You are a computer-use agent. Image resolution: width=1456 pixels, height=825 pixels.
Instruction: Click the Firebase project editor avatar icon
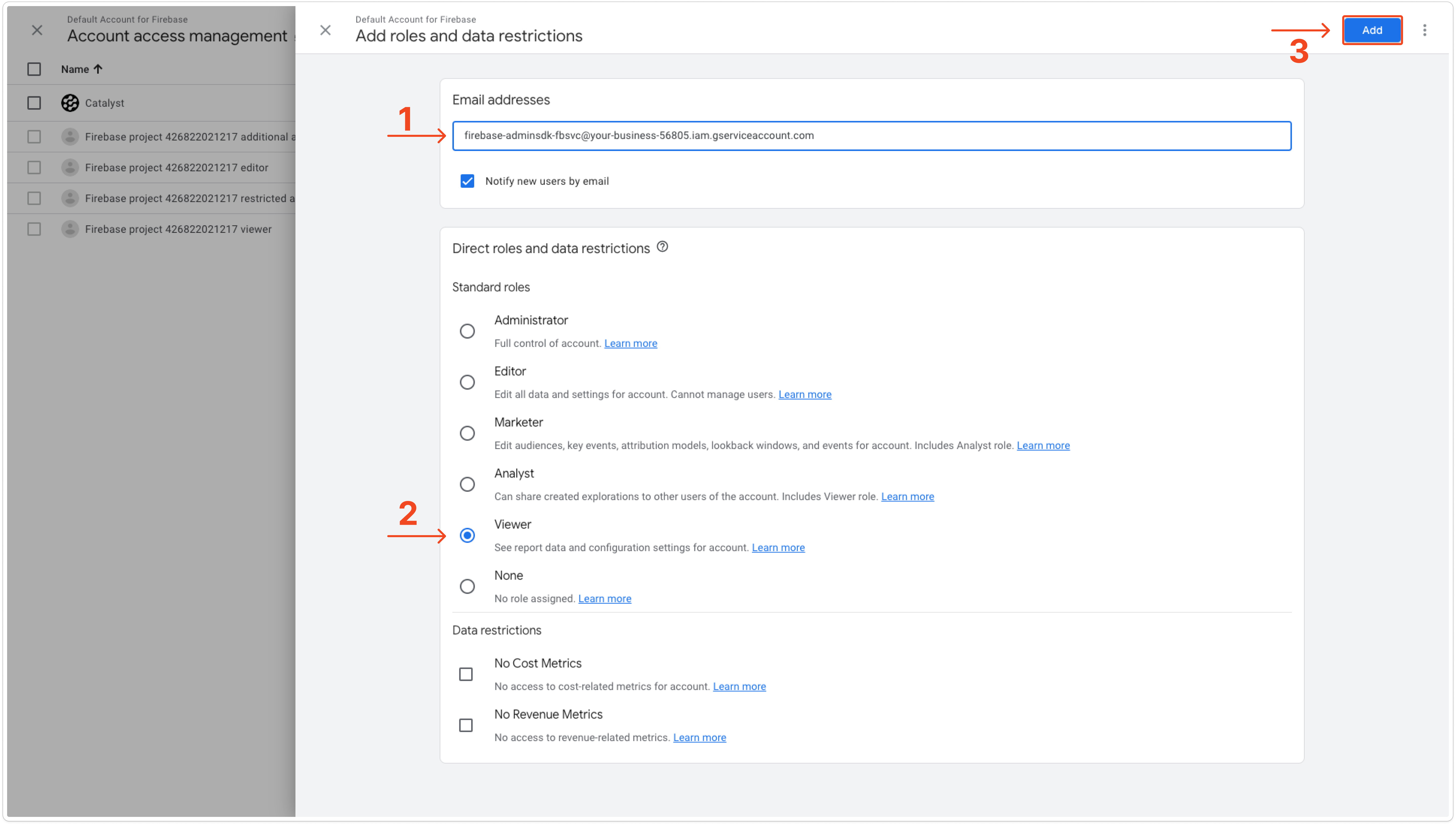(70, 168)
